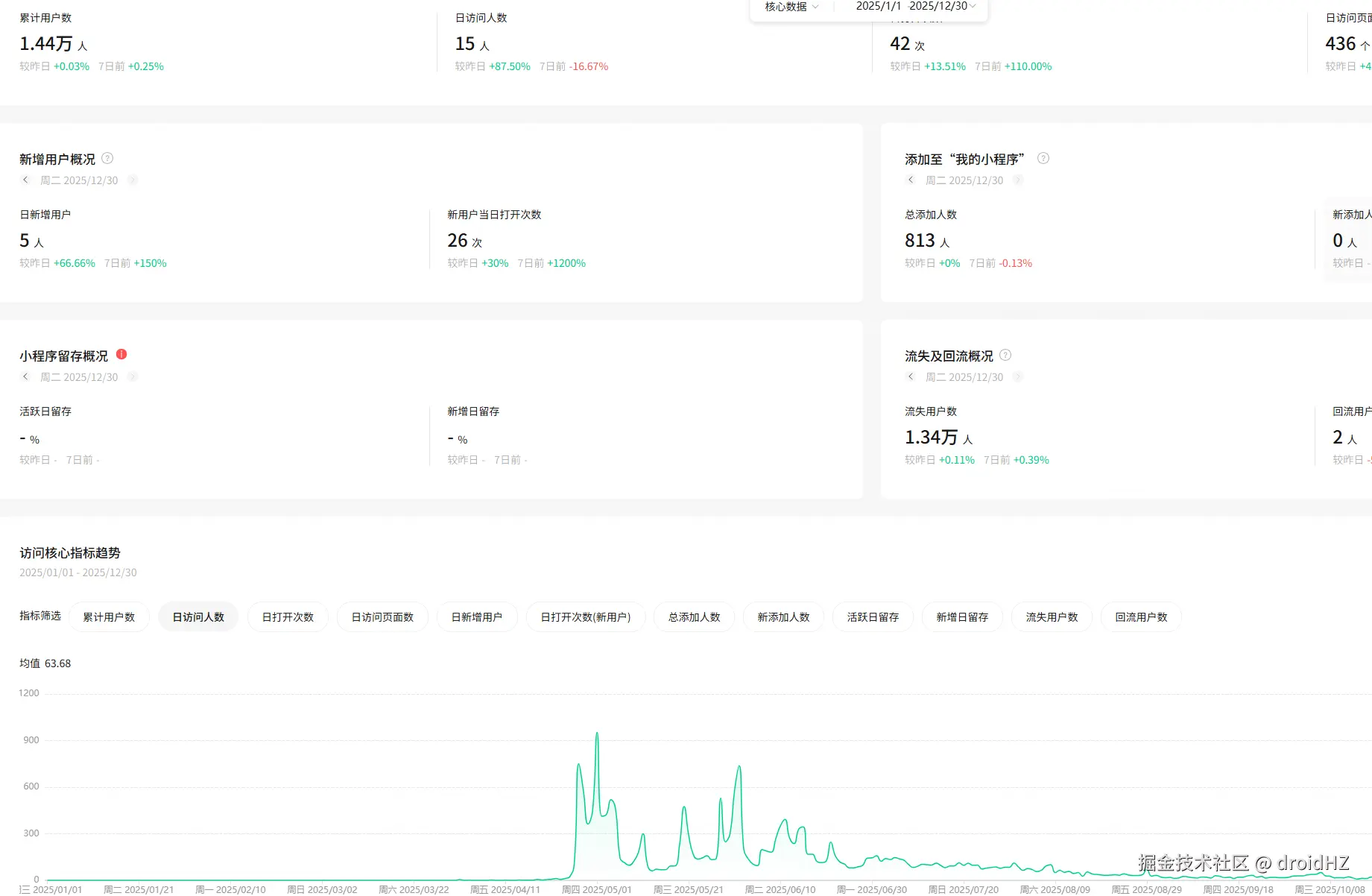Click the 周四 2025/05/01 x-axis label

(x=596, y=889)
